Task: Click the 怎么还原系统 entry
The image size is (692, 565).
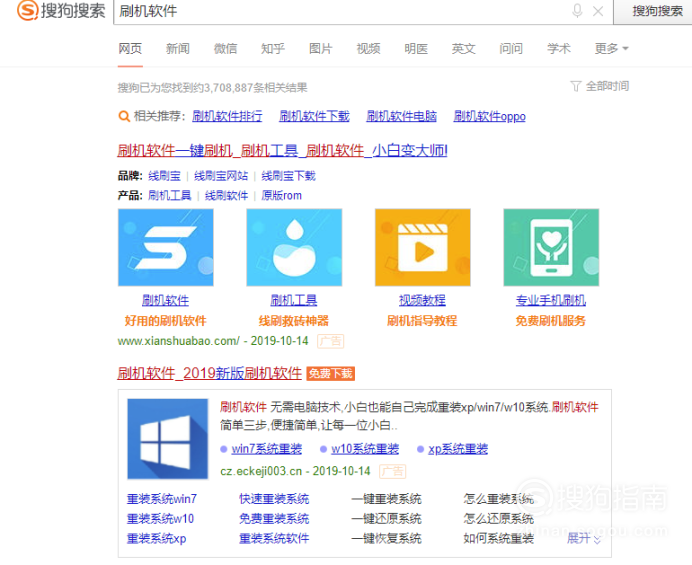Action: tap(499, 519)
